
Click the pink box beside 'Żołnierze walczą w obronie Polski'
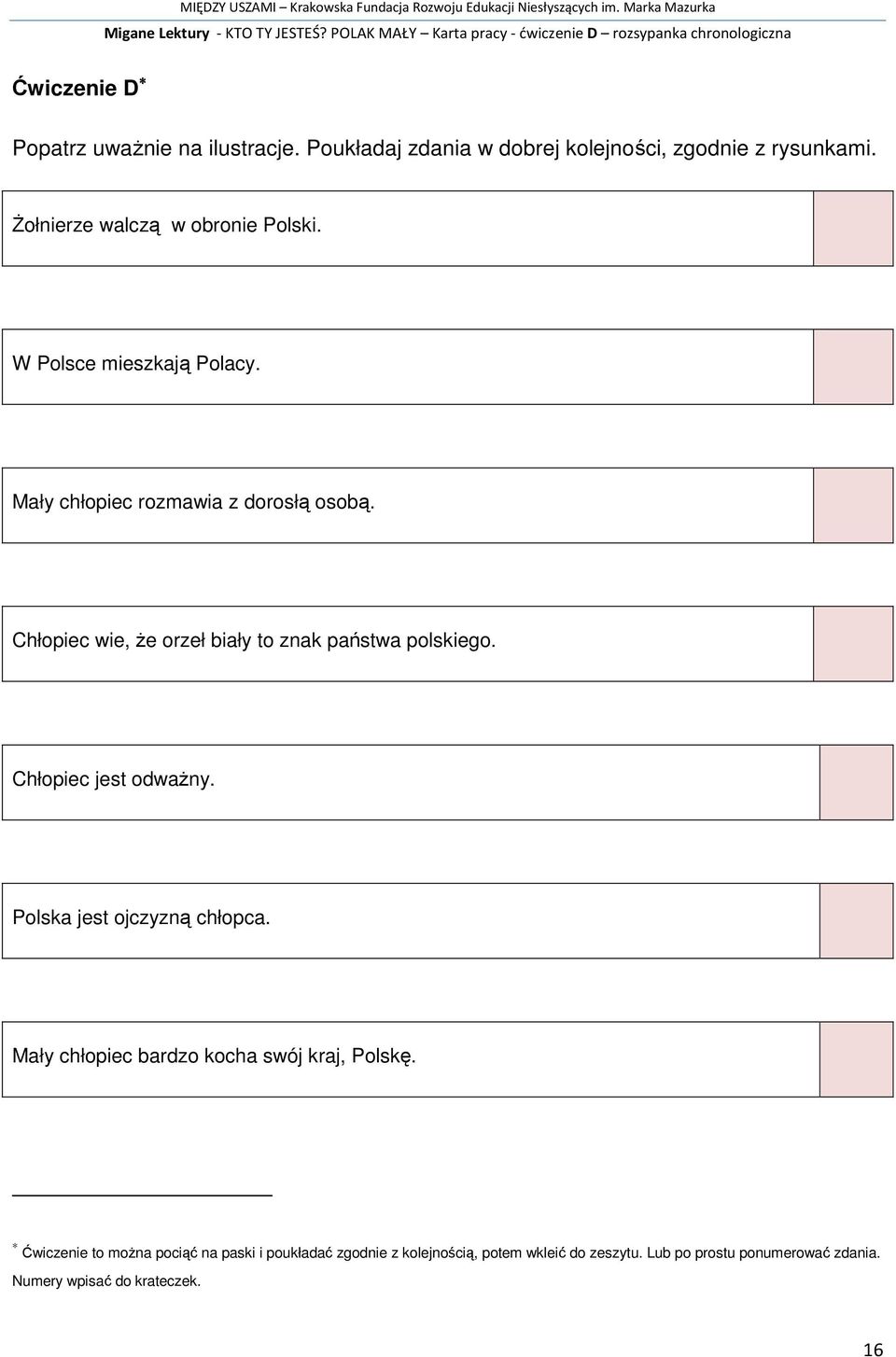pyautogui.click(x=853, y=229)
